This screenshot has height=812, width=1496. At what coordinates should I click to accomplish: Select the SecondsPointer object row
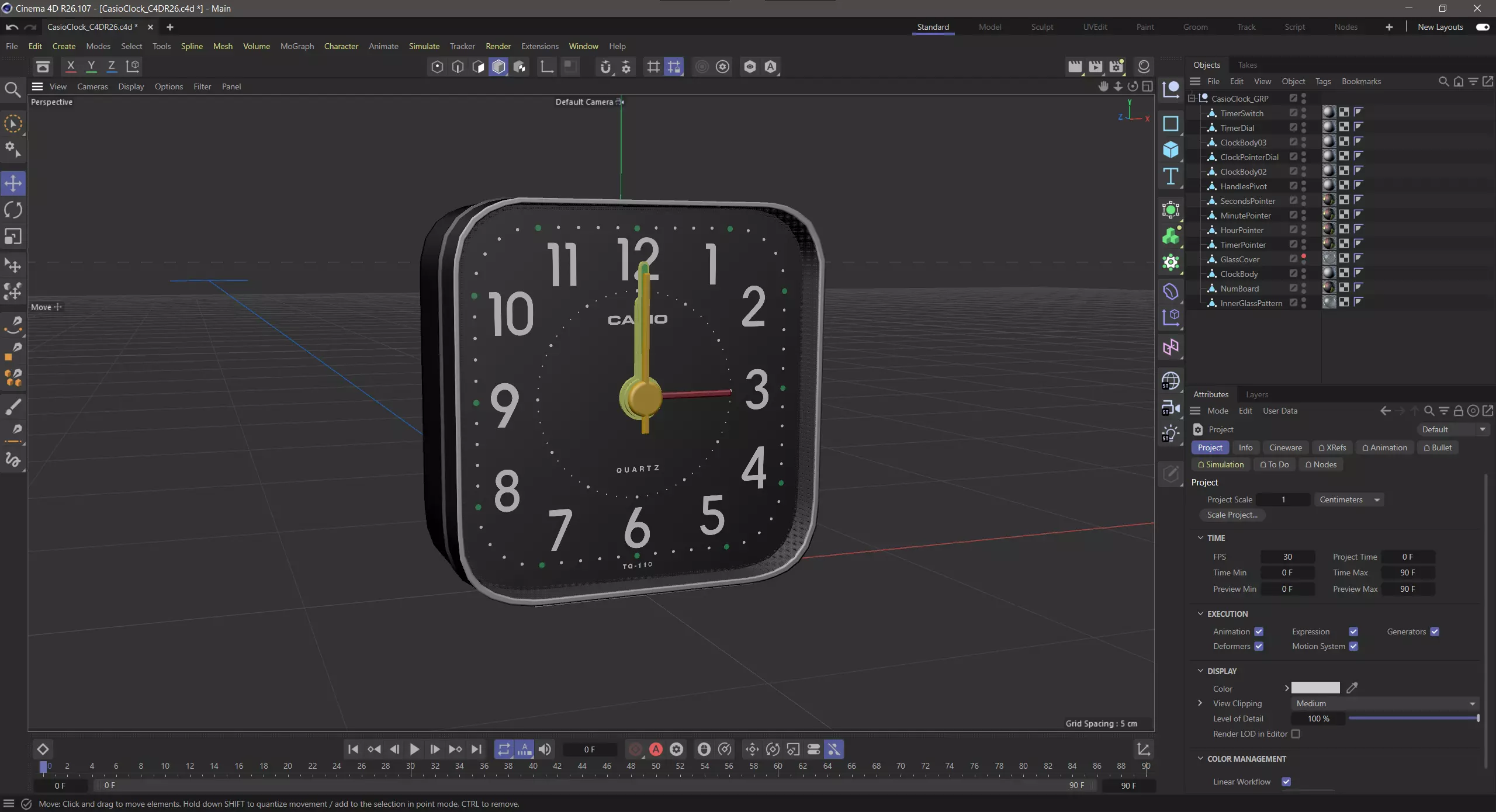[x=1248, y=201]
